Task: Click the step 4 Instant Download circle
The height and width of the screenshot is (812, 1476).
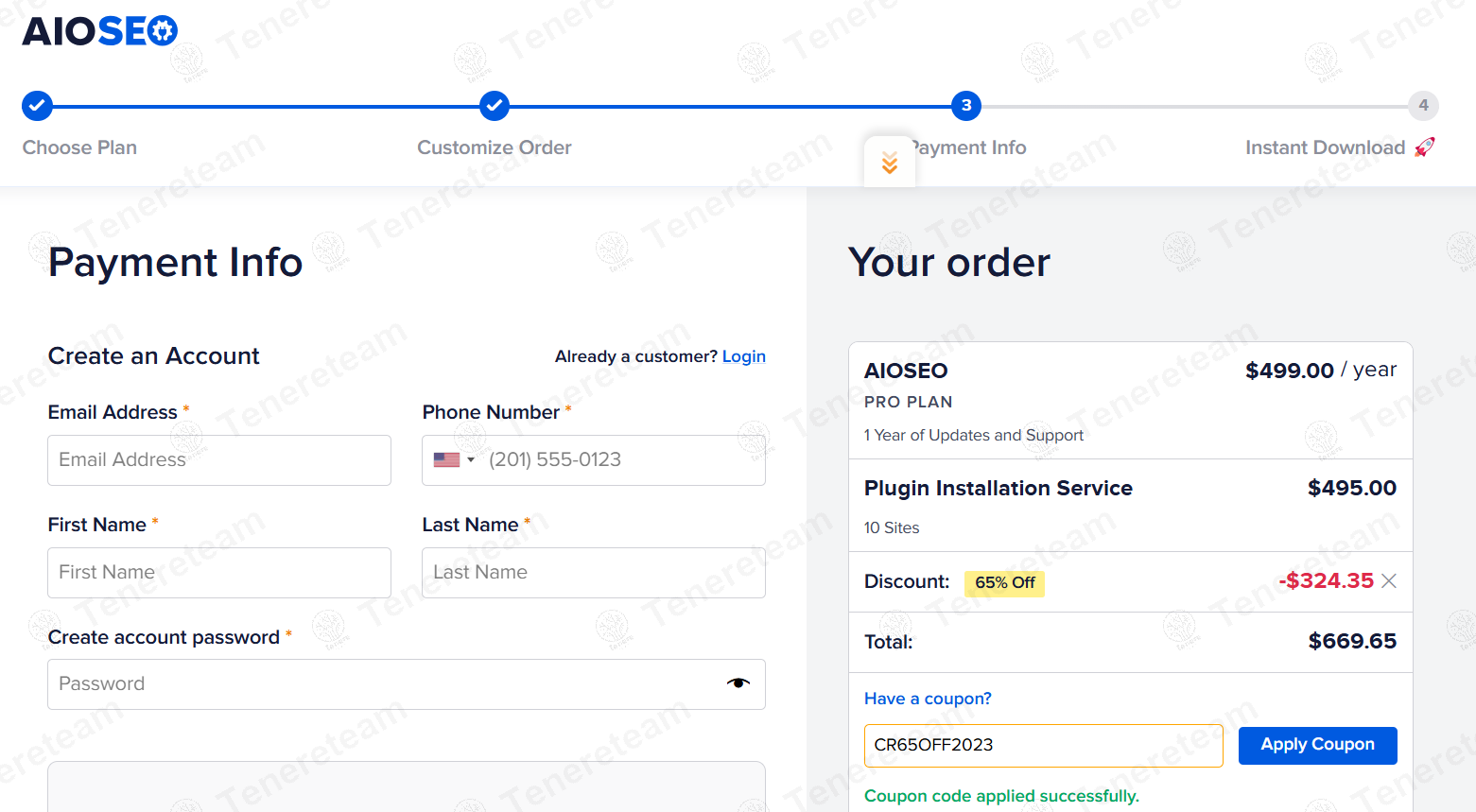Action: [1423, 106]
